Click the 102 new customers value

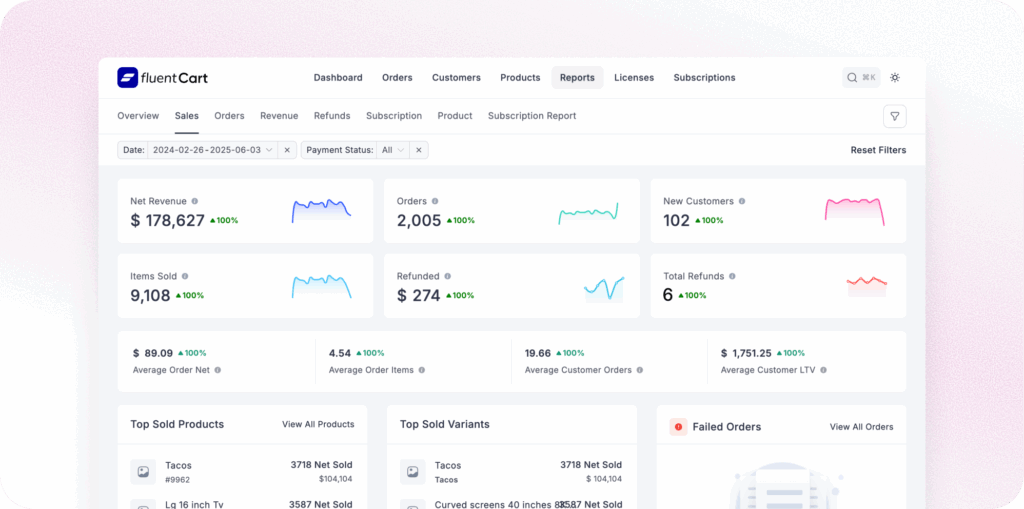[677, 220]
